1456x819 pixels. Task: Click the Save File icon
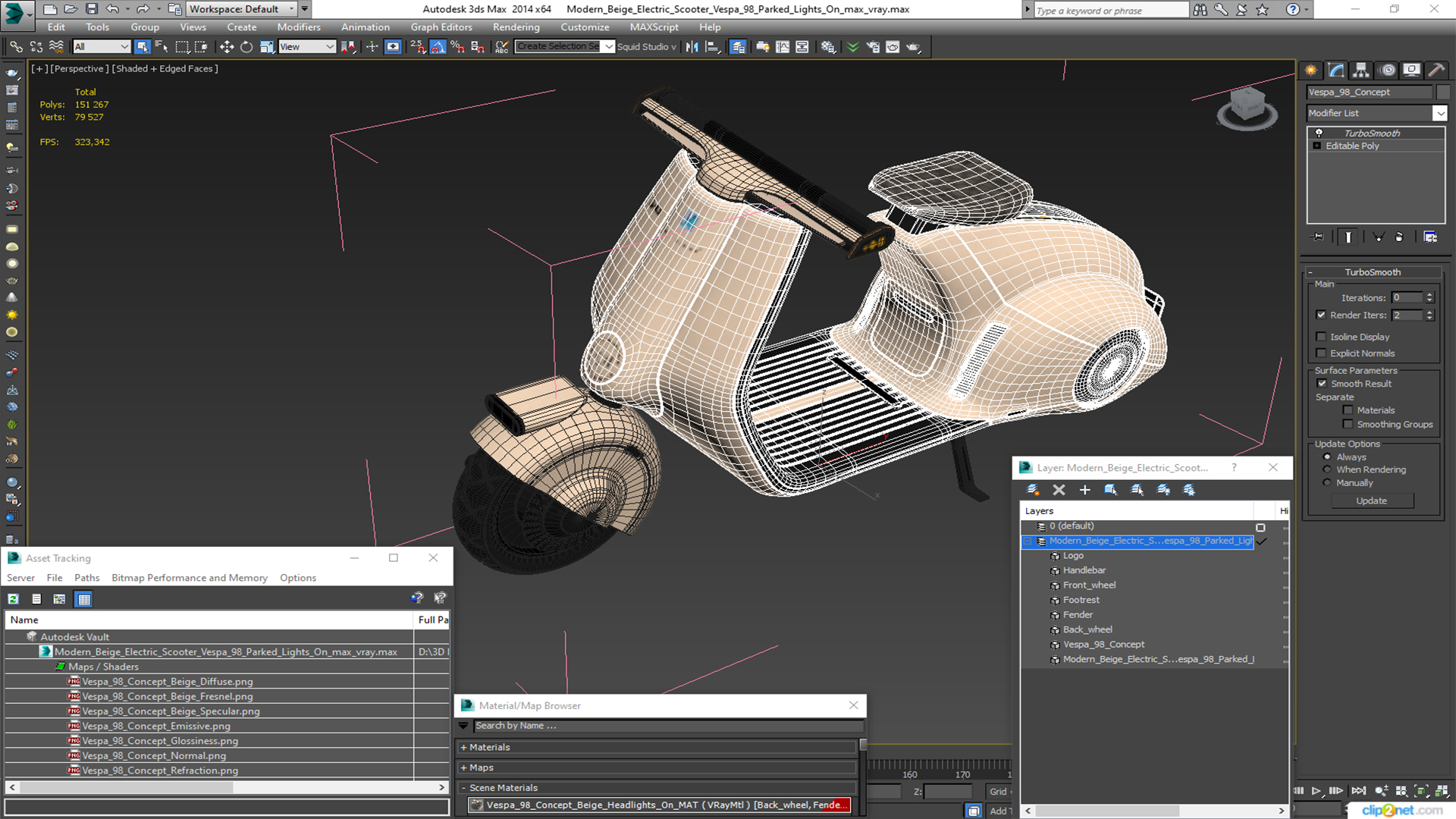pos(91,9)
